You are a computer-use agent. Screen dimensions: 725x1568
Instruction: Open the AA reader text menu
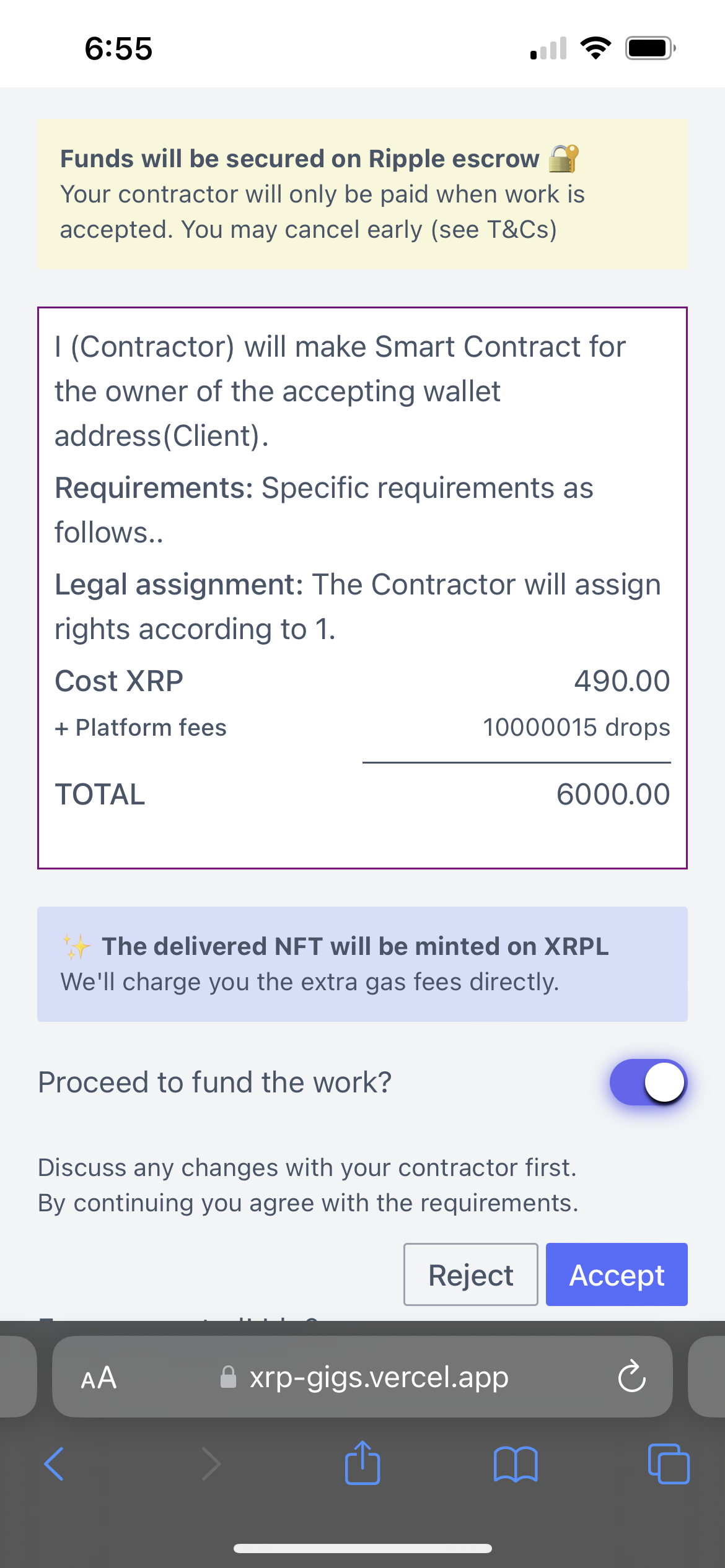point(99,1377)
